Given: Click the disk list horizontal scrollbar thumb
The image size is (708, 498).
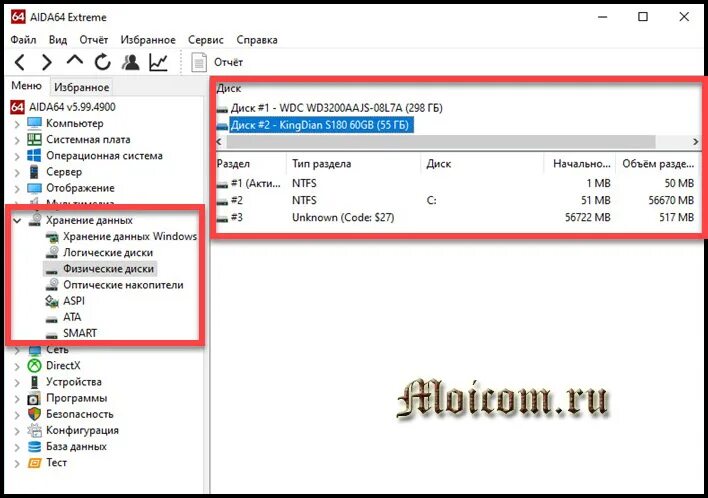Looking at the screenshot, I should 440,142.
